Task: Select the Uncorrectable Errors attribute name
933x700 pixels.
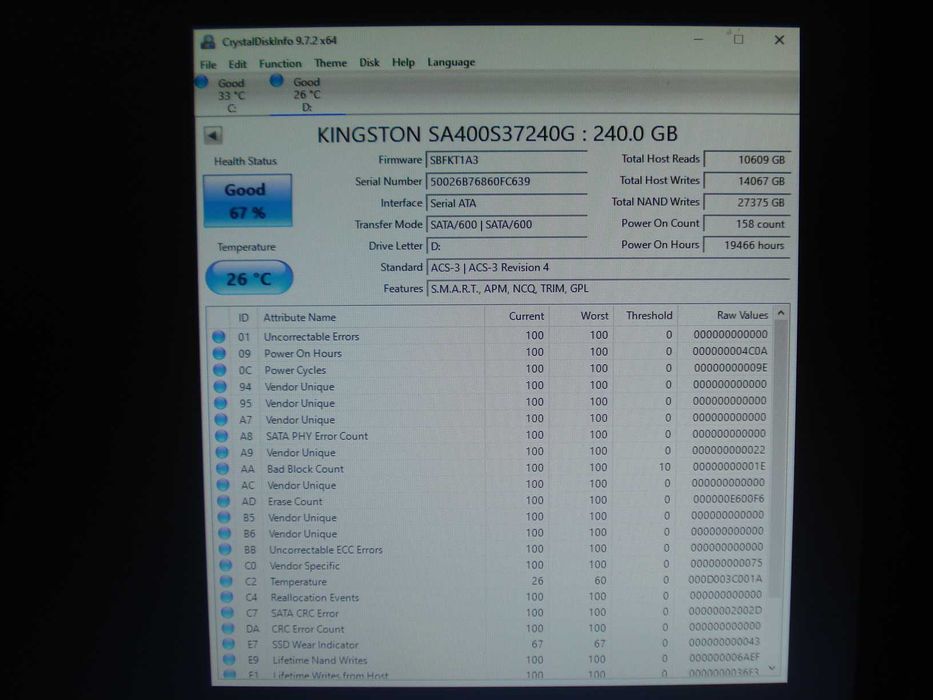Action: 311,337
